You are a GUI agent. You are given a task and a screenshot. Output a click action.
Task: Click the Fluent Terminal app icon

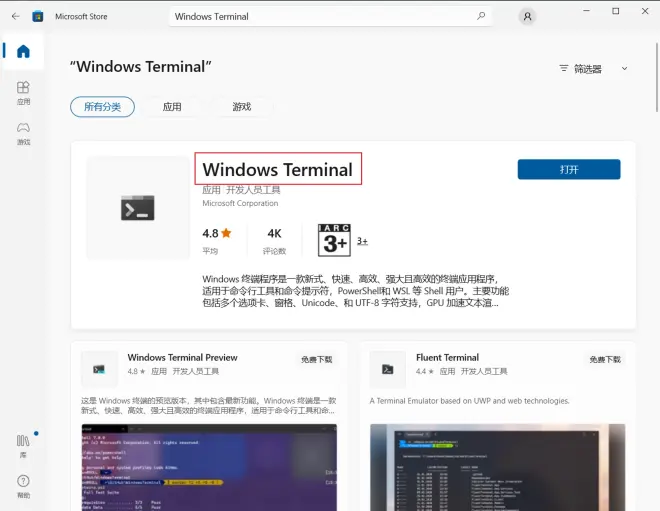387,369
